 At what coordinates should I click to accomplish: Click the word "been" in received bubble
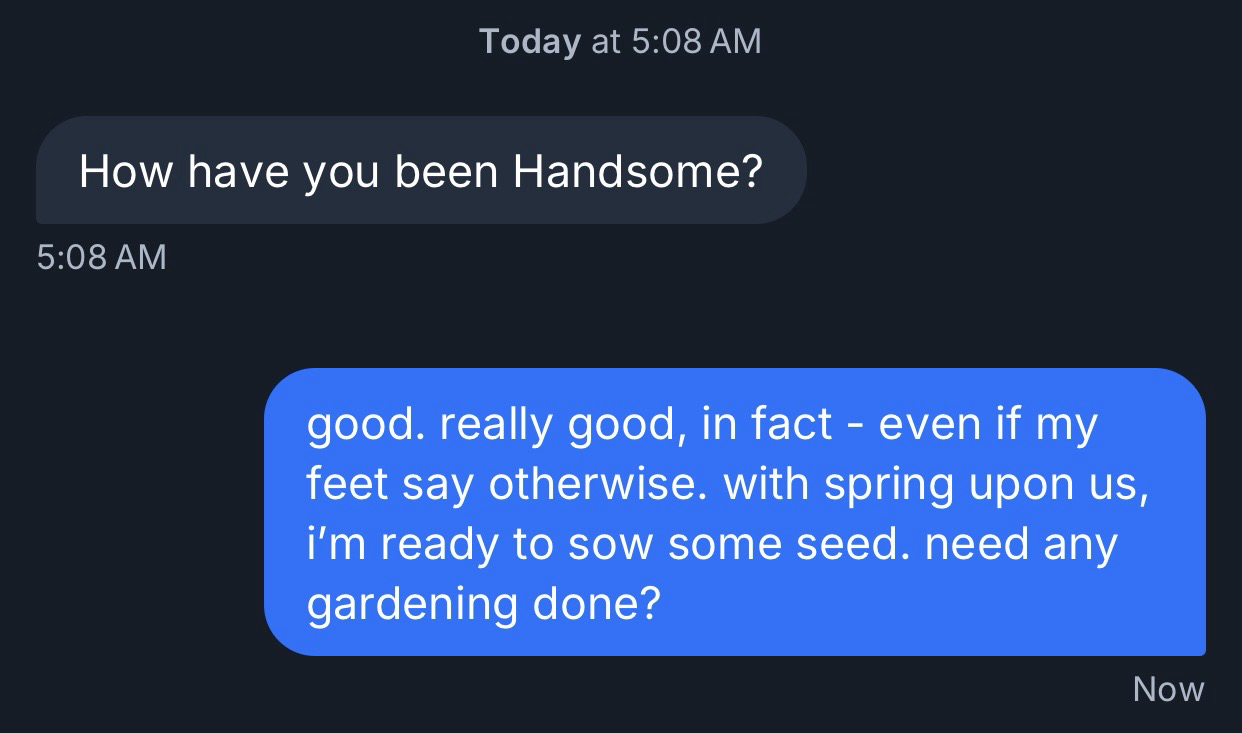[446, 172]
